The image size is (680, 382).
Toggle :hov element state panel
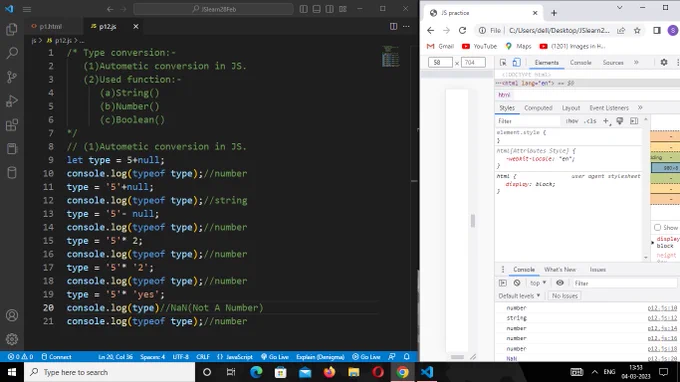(x=572, y=121)
